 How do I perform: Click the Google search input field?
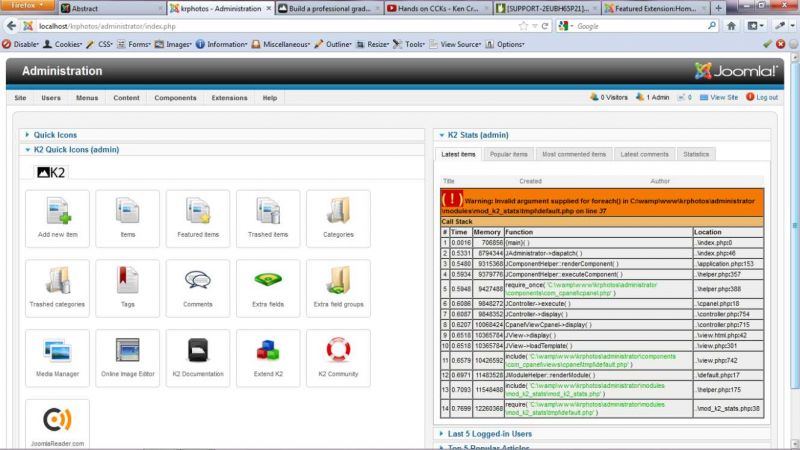click(640, 26)
